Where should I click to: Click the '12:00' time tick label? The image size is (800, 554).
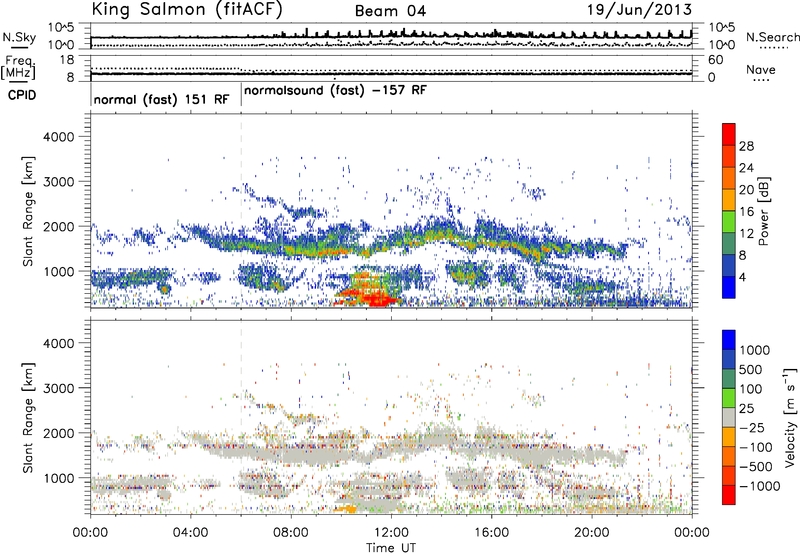click(x=391, y=533)
